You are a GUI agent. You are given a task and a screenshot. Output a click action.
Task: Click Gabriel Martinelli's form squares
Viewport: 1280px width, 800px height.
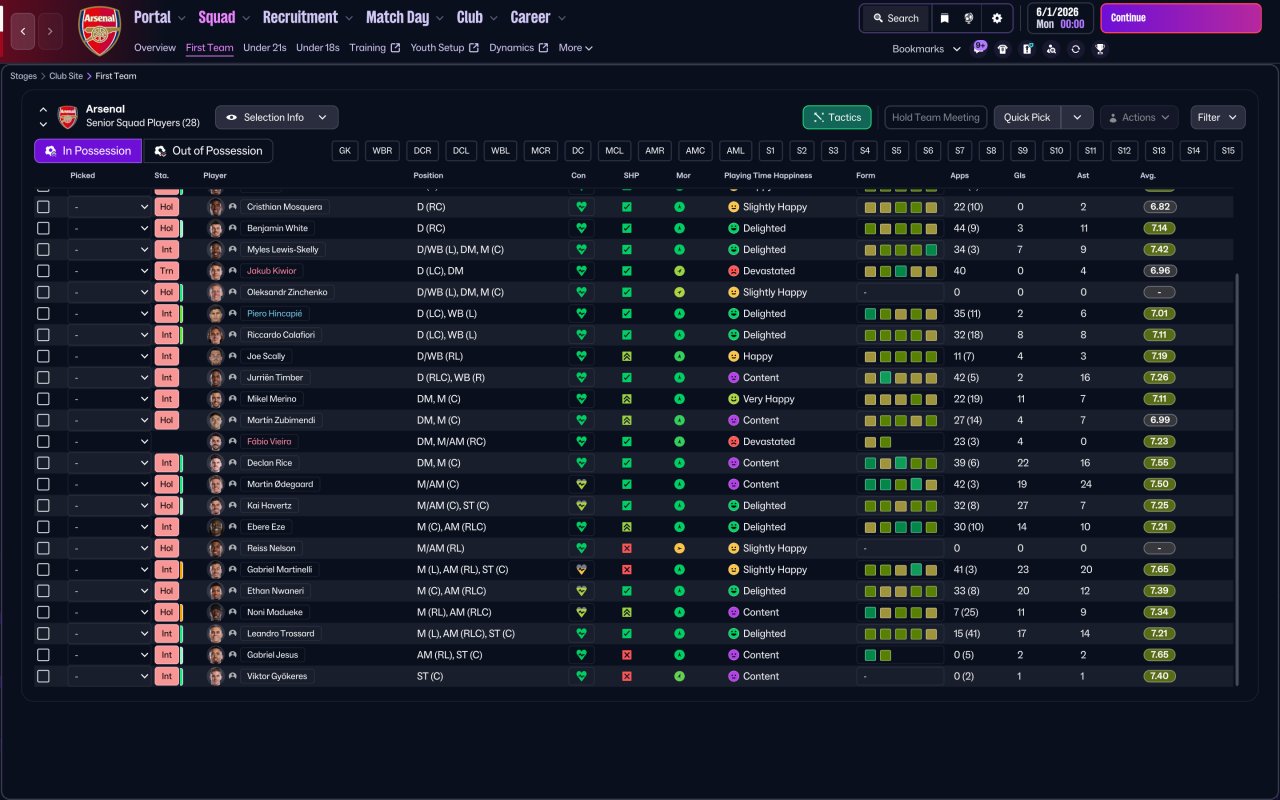900,570
